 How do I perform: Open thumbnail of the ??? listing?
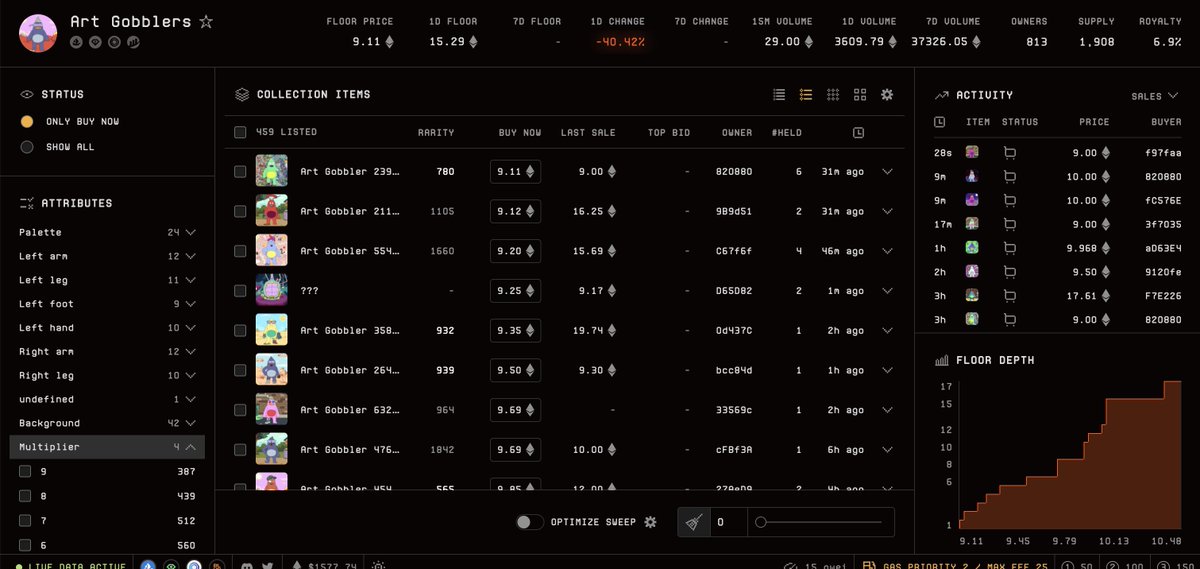tap(272, 290)
